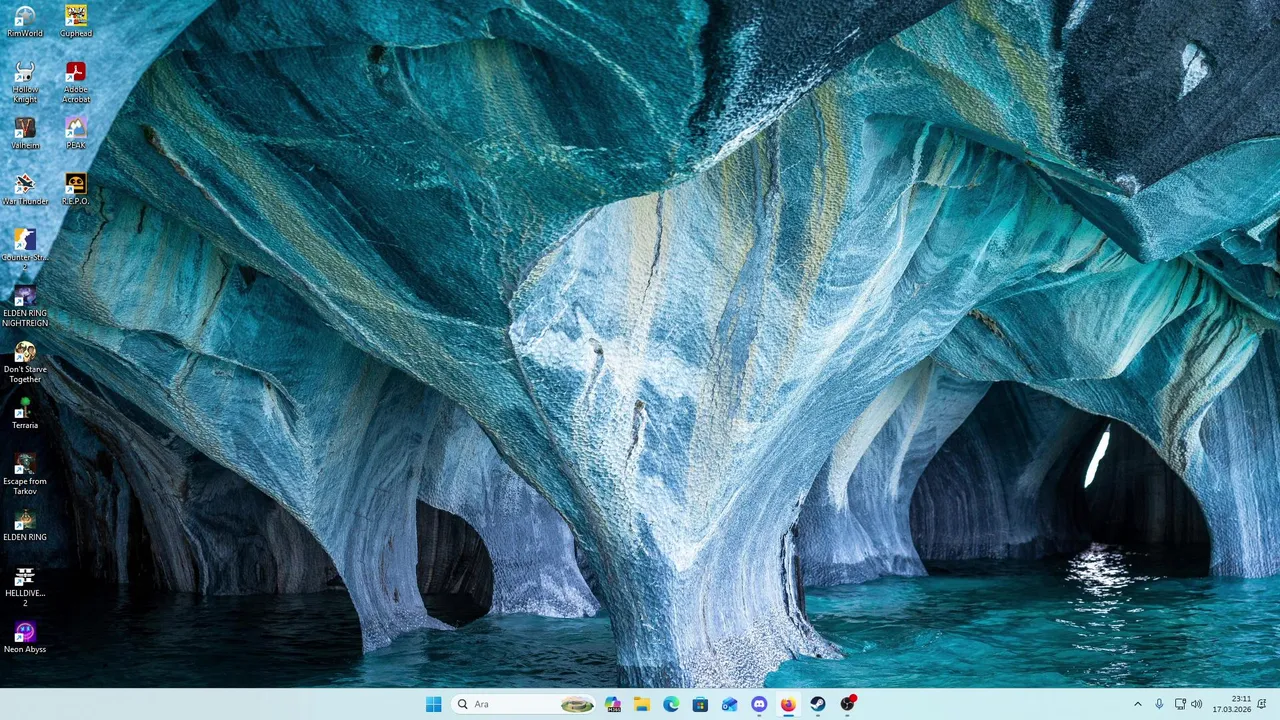Open File Explorer from the taskbar
This screenshot has height=720, width=1280.
click(642, 704)
